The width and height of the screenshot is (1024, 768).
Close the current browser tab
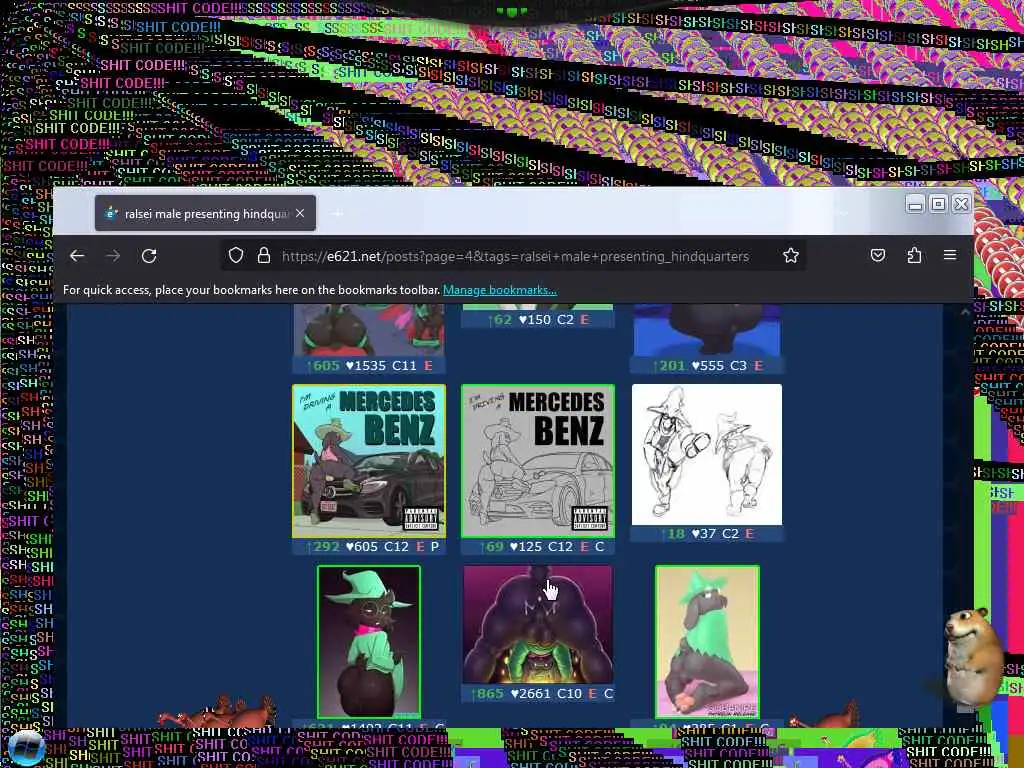pyautogui.click(x=300, y=214)
